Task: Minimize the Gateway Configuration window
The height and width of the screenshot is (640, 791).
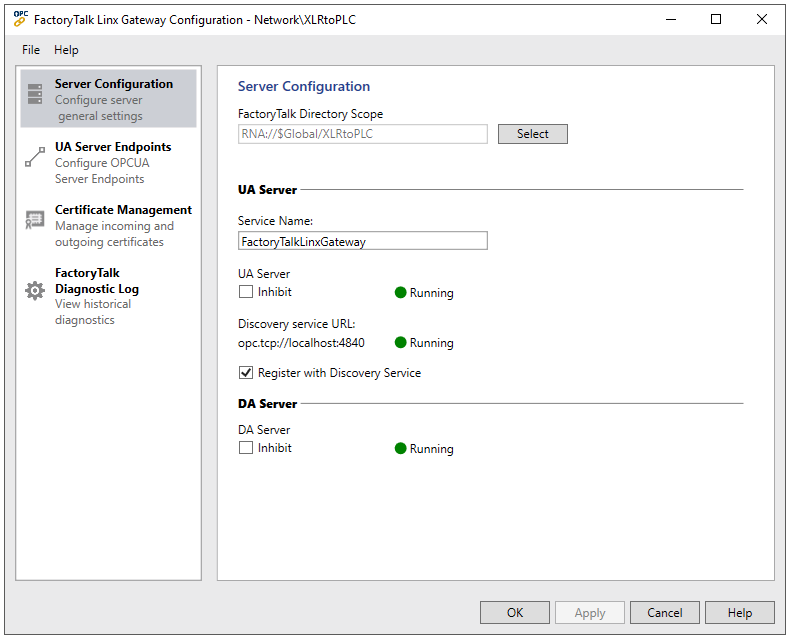Action: pos(670,19)
